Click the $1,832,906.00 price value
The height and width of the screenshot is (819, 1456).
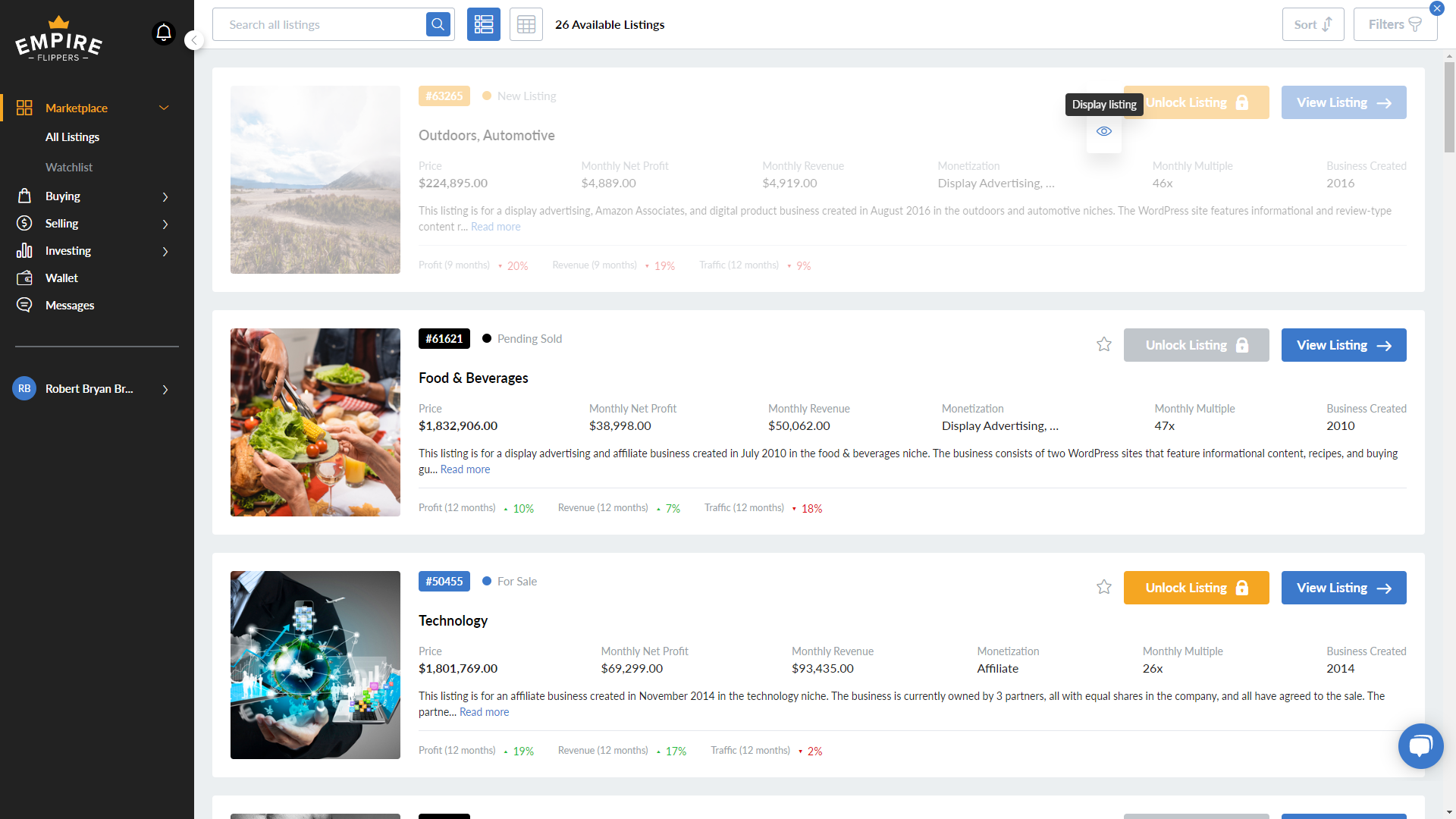[x=458, y=426]
